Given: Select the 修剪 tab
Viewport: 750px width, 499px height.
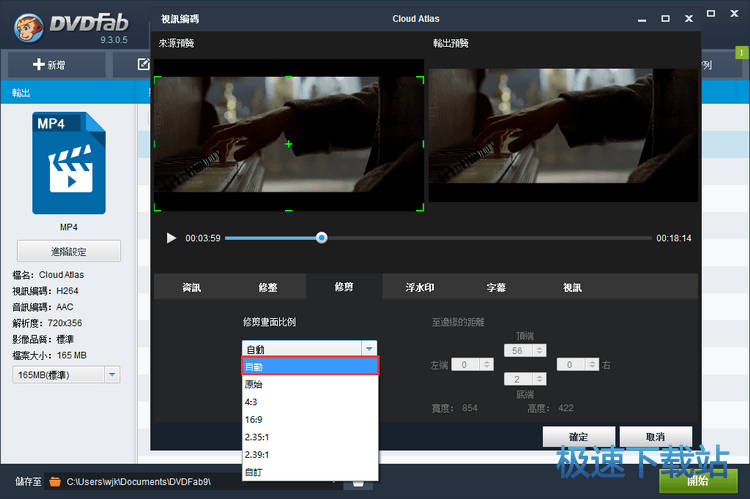Looking at the screenshot, I should click(344, 287).
